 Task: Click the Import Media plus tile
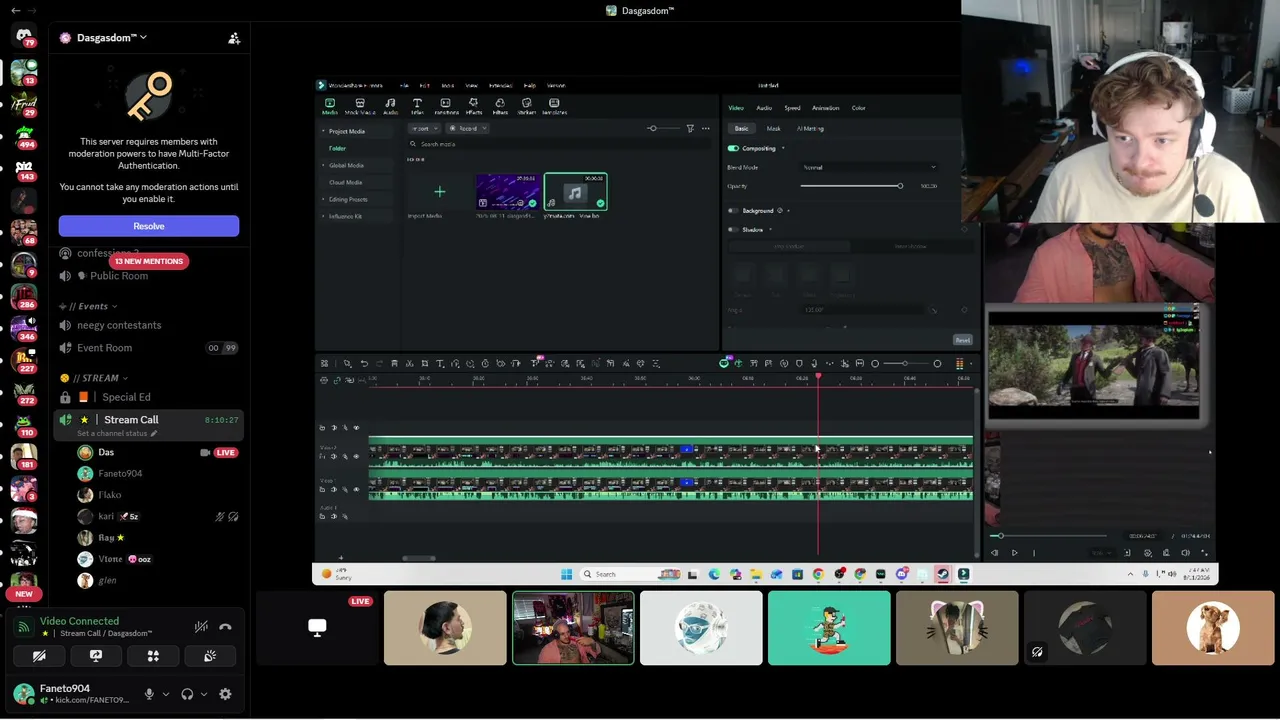pyautogui.click(x=439, y=192)
